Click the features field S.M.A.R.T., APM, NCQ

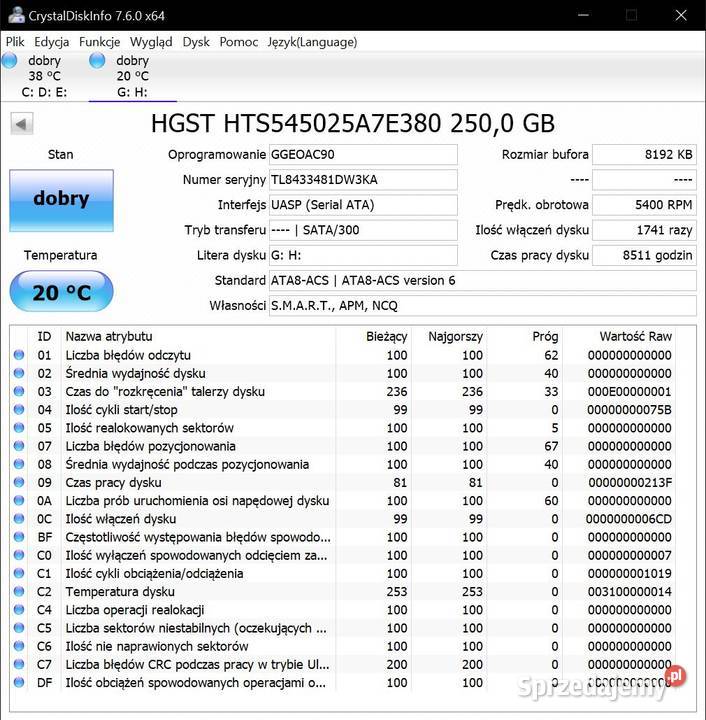(x=482, y=306)
